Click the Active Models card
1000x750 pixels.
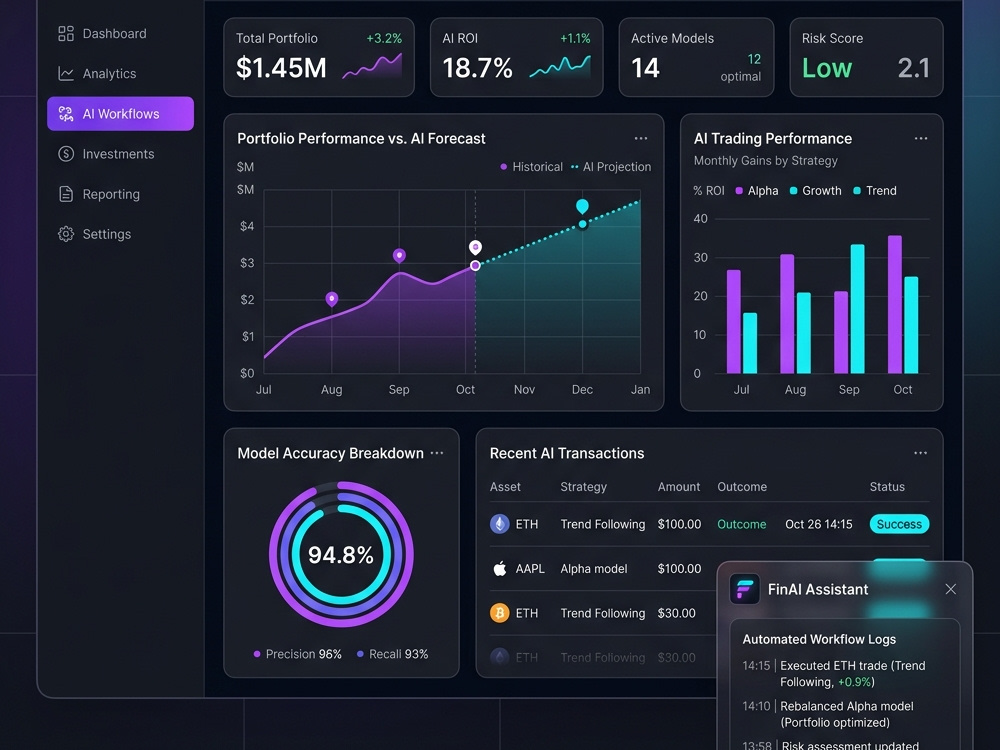(696, 57)
